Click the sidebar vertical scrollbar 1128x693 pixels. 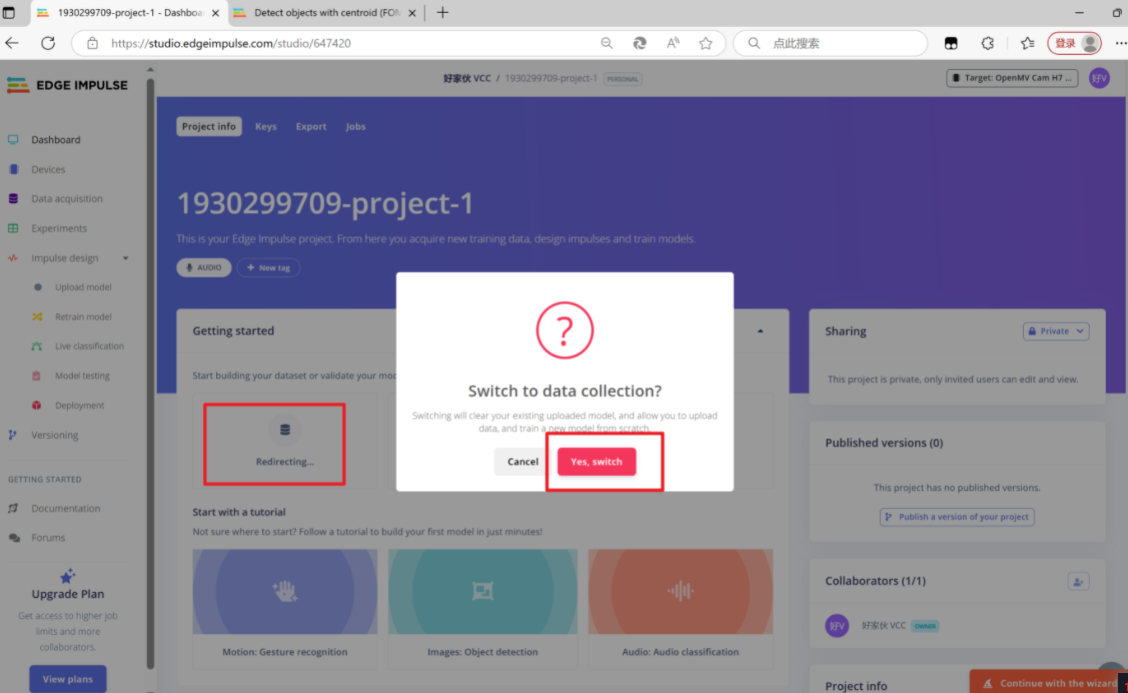coord(150,374)
